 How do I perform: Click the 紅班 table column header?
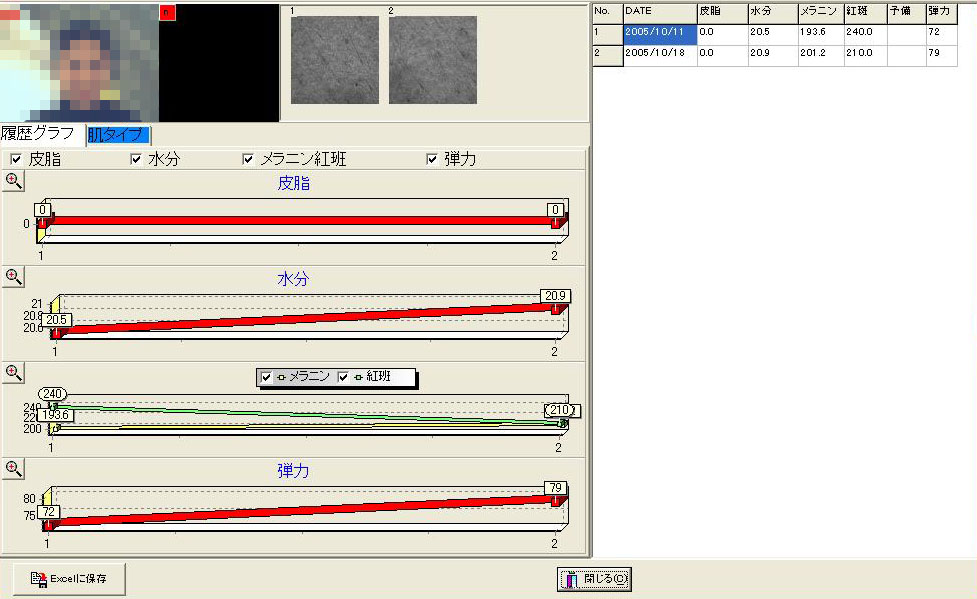coord(865,13)
